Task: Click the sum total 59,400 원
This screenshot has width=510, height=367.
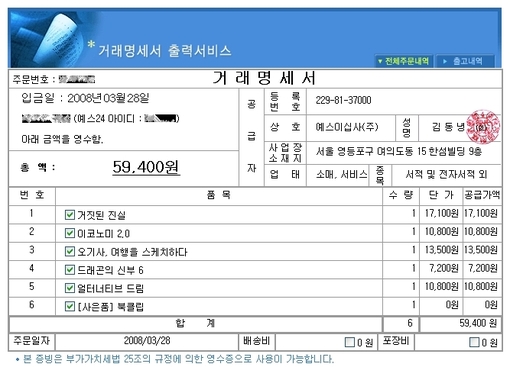Action: coord(478,323)
